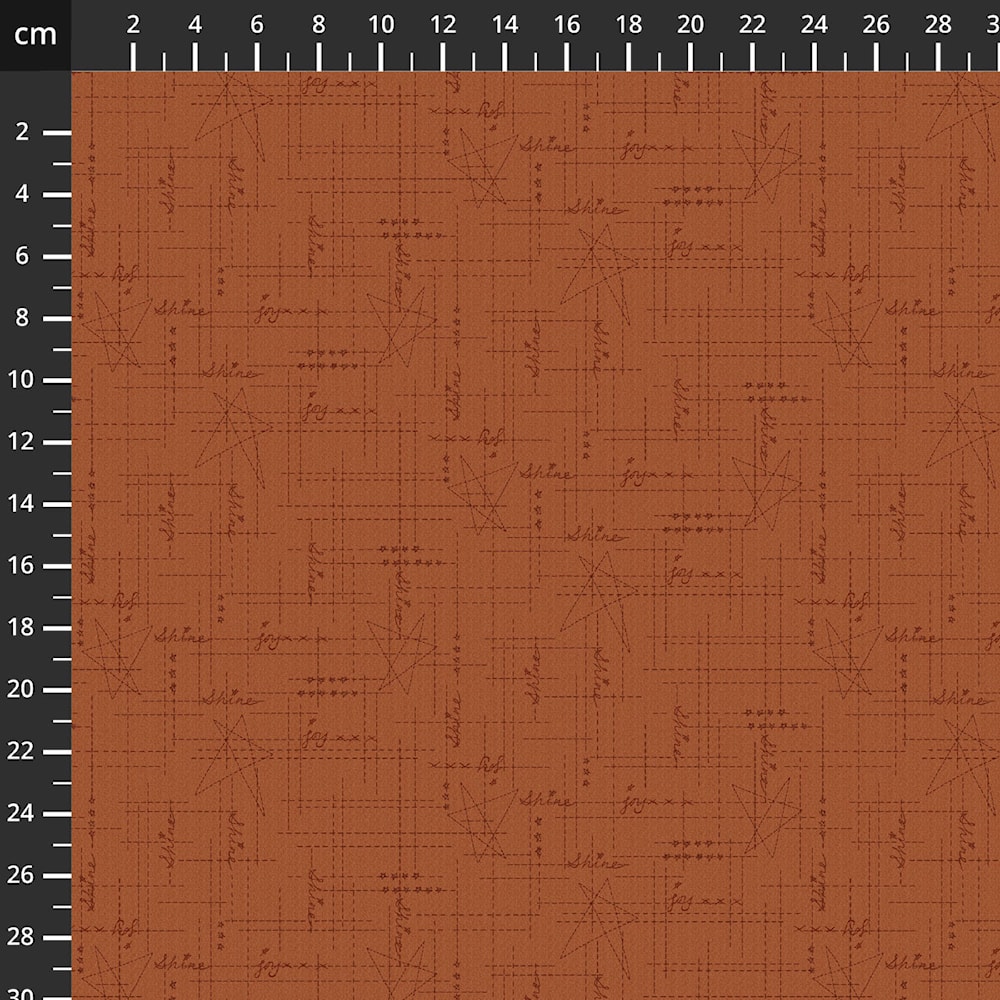The width and height of the screenshot is (1000, 1000).
Task: Select the 2 mark on top ruler
Action: click(133, 26)
